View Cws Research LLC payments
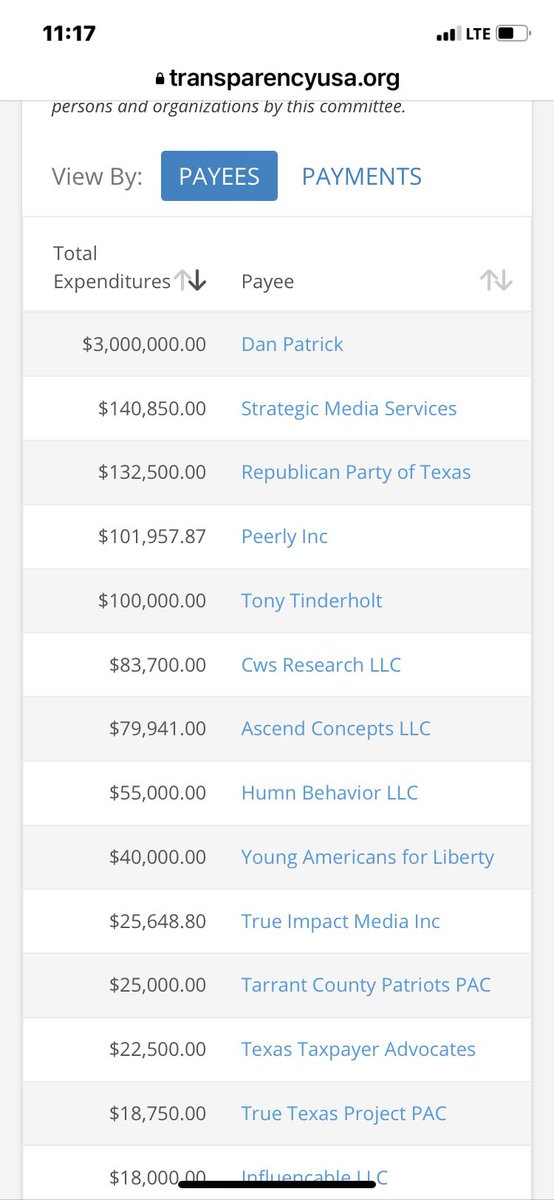Image resolution: width=554 pixels, height=1200 pixels. pos(321,664)
